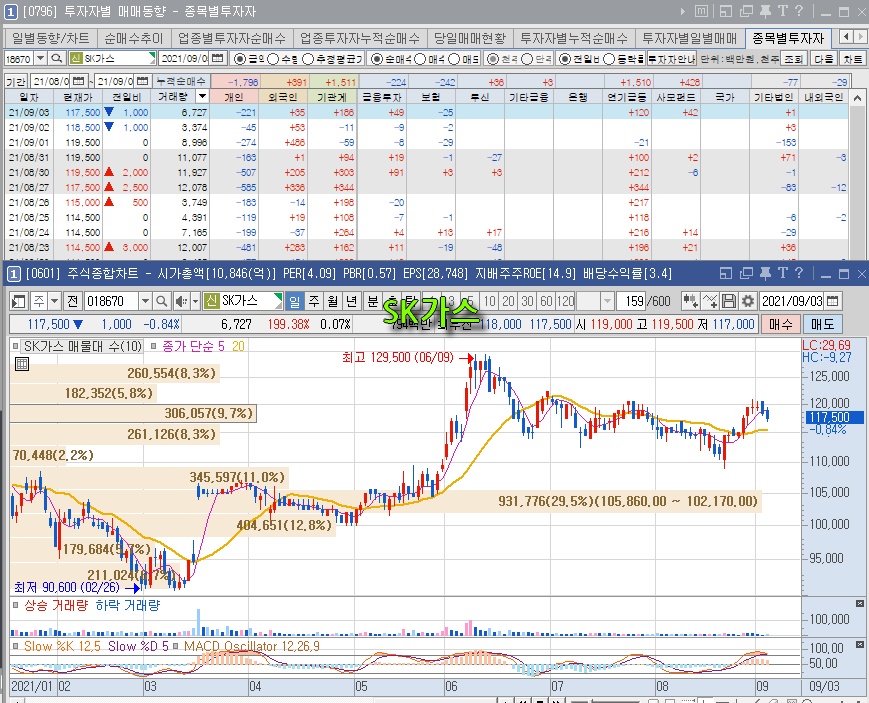Expand the 주 dropdown arrow in chart toolbar
Image resolution: width=869 pixels, height=703 pixels.
[x=54, y=301]
